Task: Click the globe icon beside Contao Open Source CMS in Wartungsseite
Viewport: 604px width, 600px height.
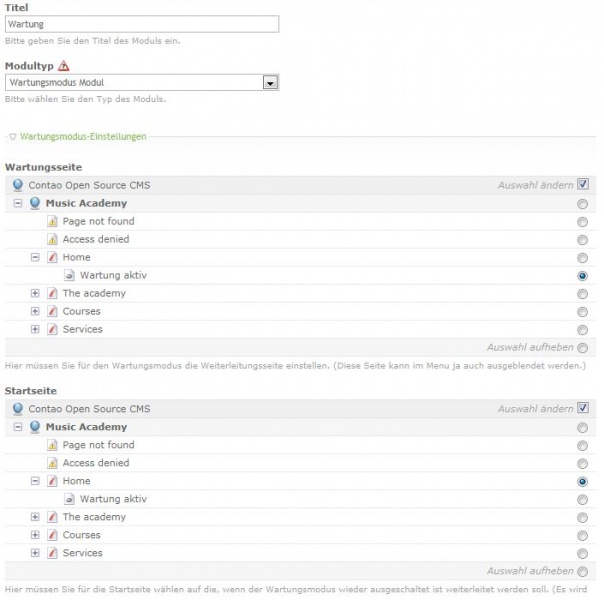Action: click(18, 185)
